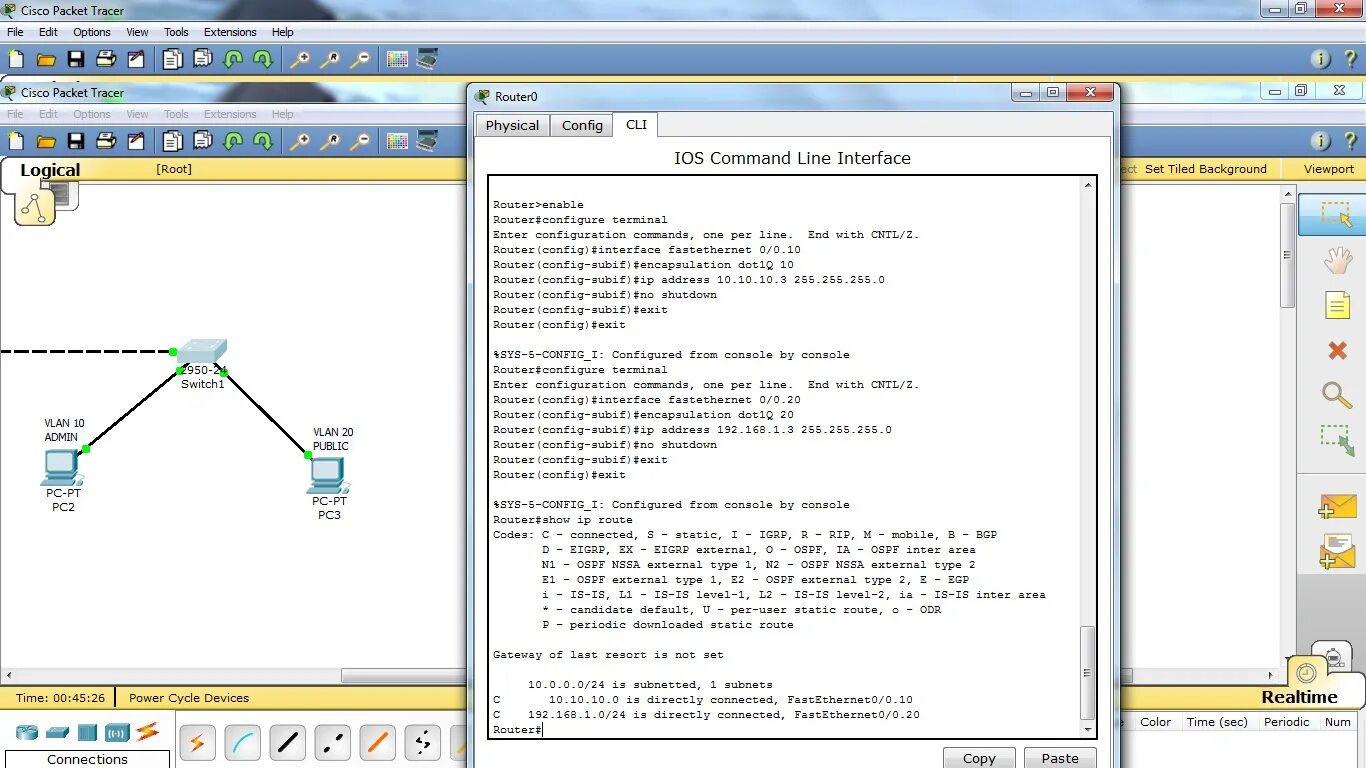
Task: Click Print icon in back window toolbar
Action: [106, 60]
